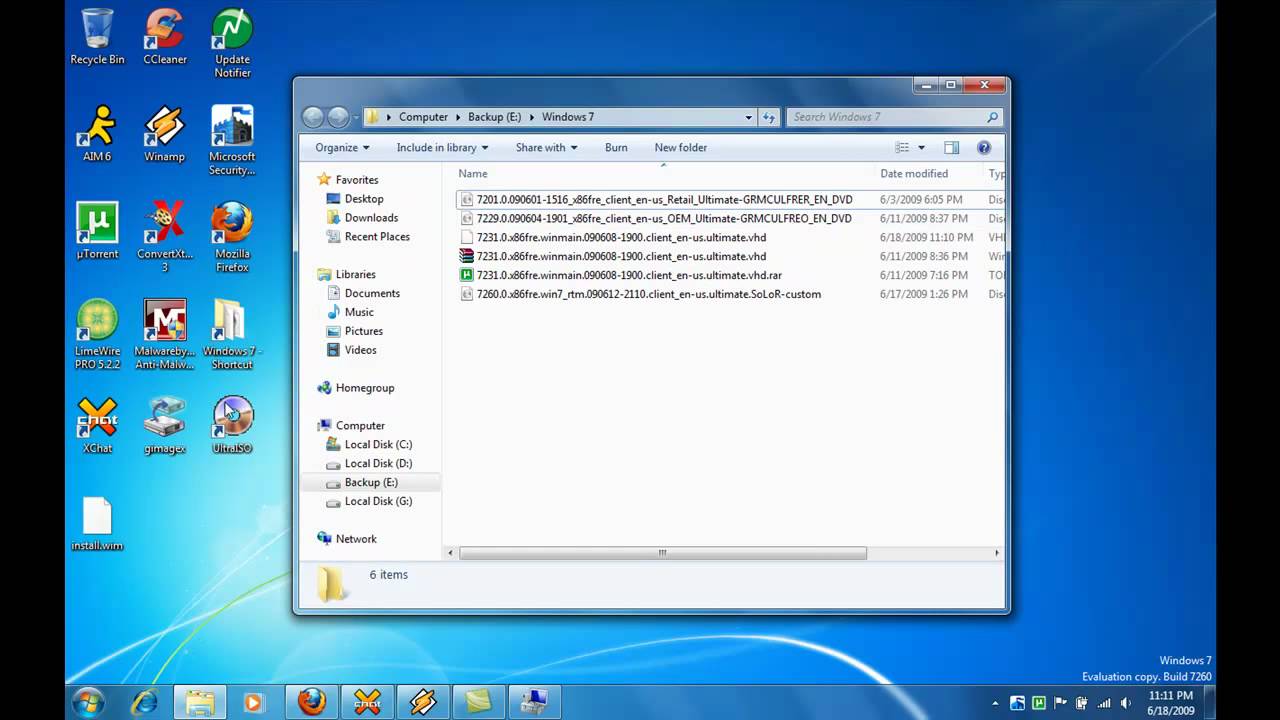Open Pictures library in sidebar
This screenshot has width=1280, height=720.
pos(363,331)
